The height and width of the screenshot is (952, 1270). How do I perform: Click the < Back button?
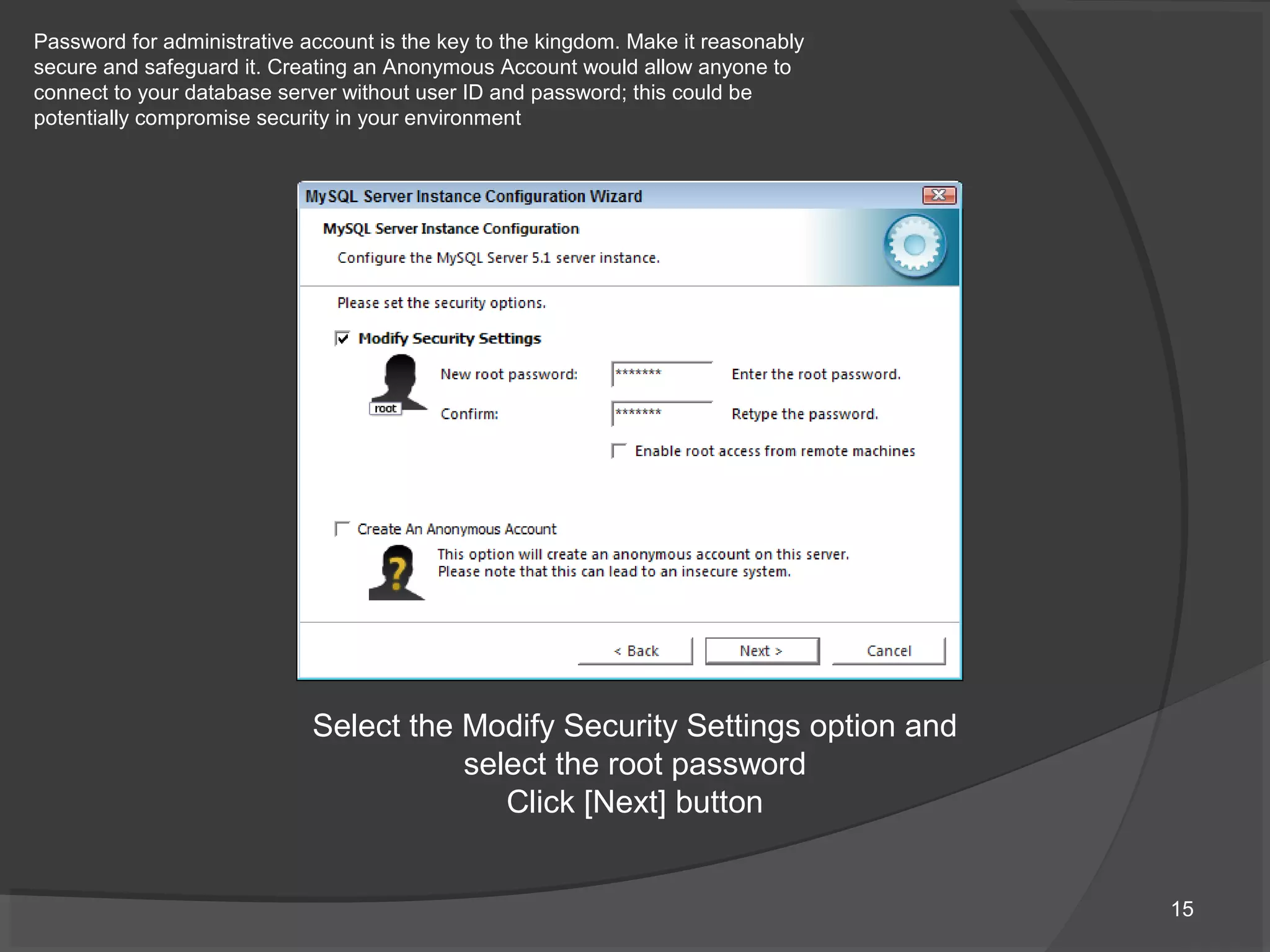(636, 651)
